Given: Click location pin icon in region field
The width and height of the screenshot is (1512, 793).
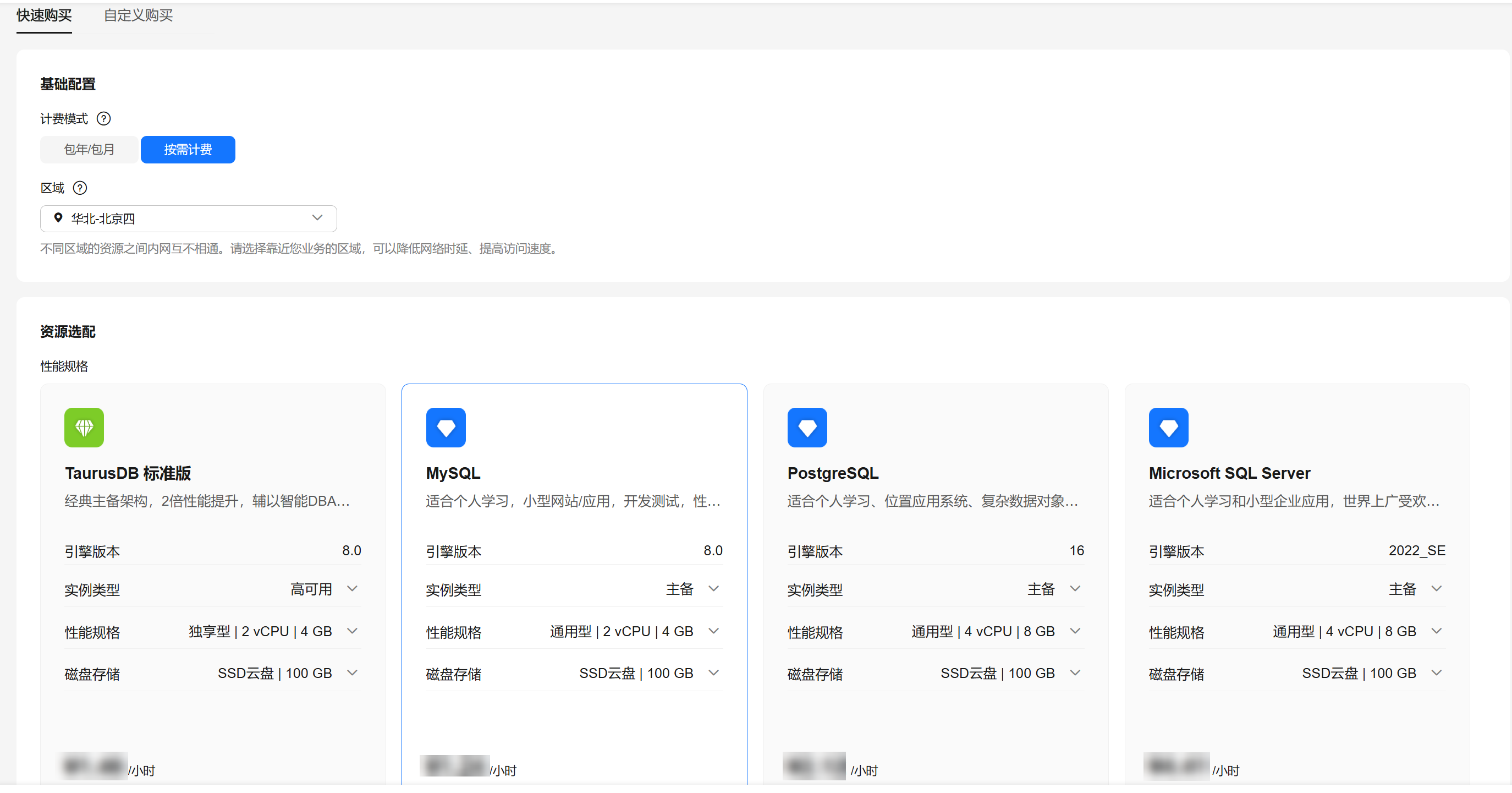Looking at the screenshot, I should click(x=58, y=218).
